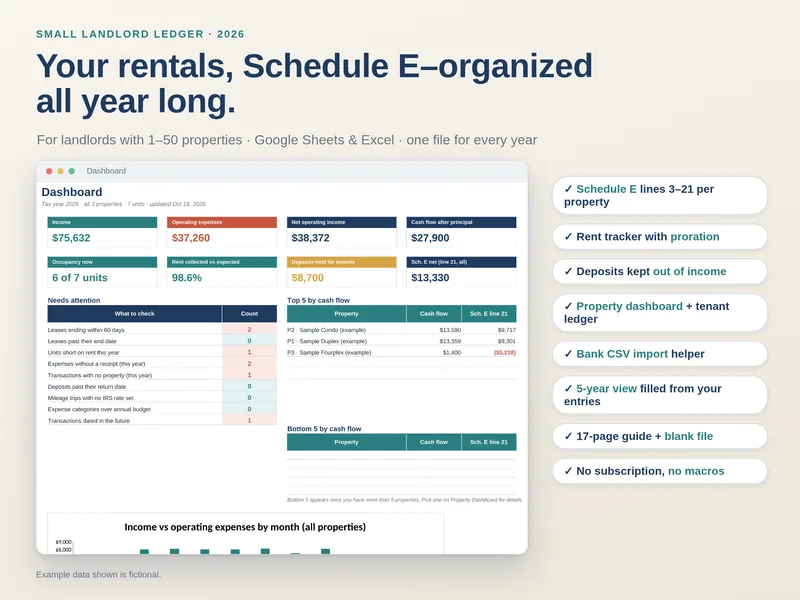The height and width of the screenshot is (600, 800).
Task: Click row 'Leases past their end date'
Action: [x=162, y=341]
